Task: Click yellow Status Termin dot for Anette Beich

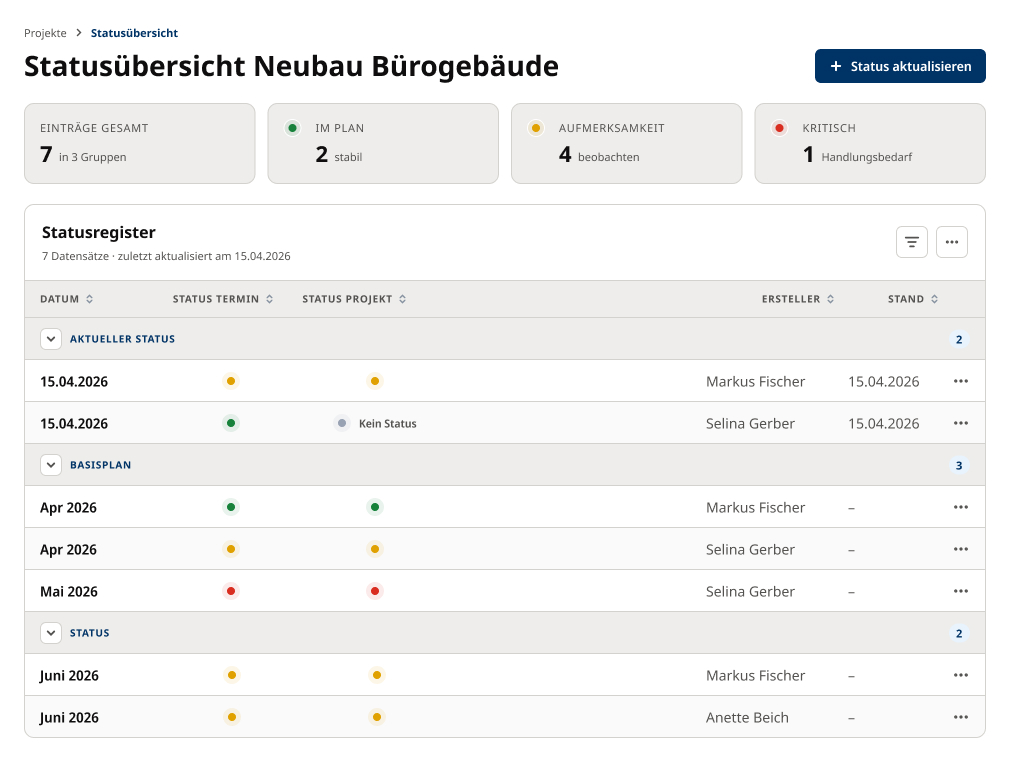Action: [x=232, y=717]
